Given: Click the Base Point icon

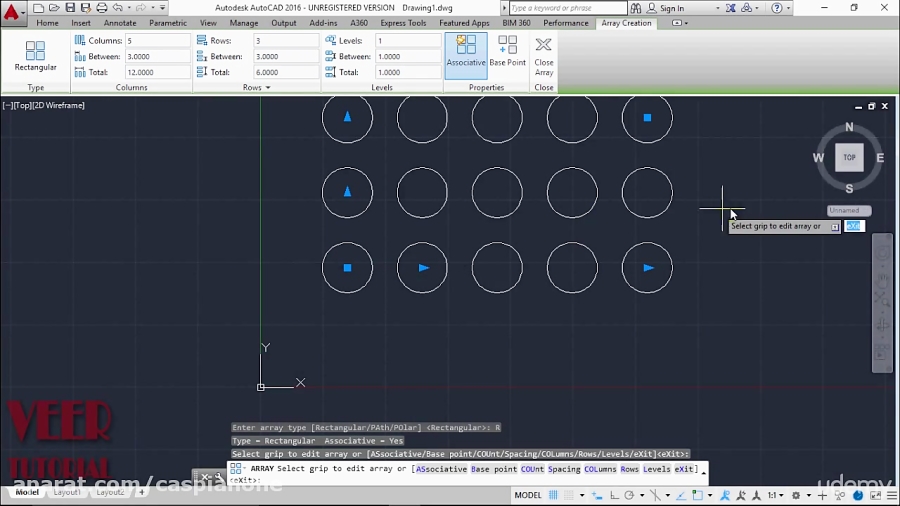Looking at the screenshot, I should pyautogui.click(x=507, y=50).
